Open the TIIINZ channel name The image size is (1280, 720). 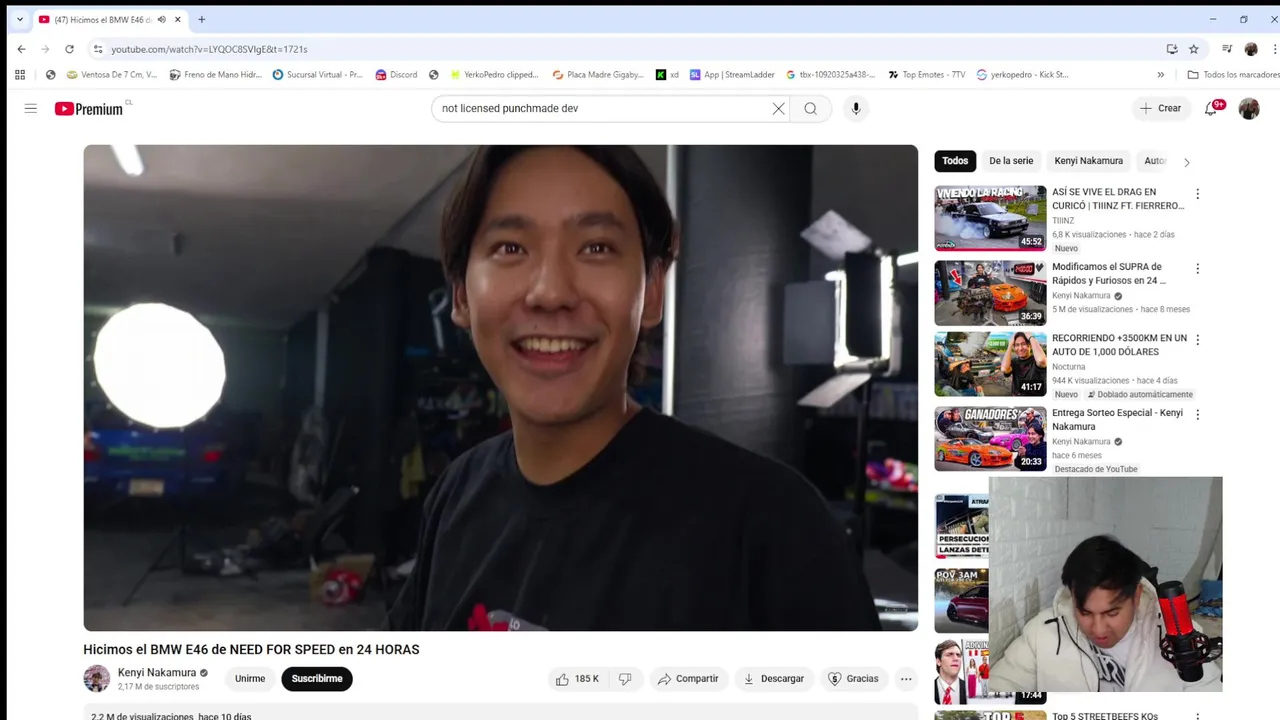(1063, 221)
